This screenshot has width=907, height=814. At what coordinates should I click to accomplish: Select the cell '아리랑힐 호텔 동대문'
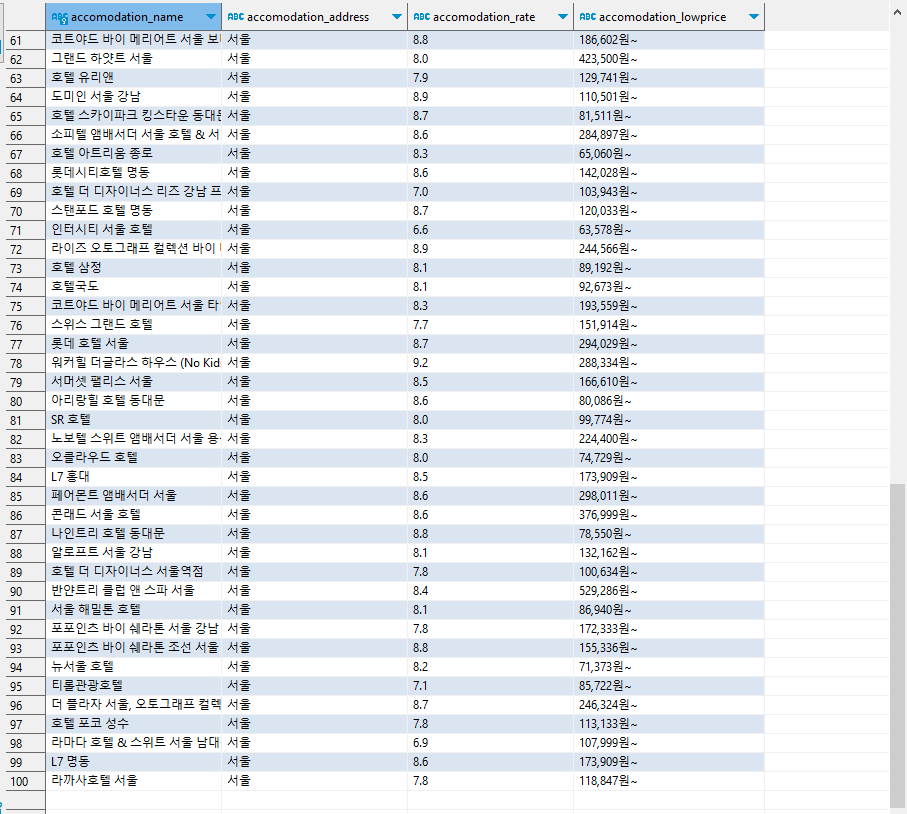[x=134, y=400]
